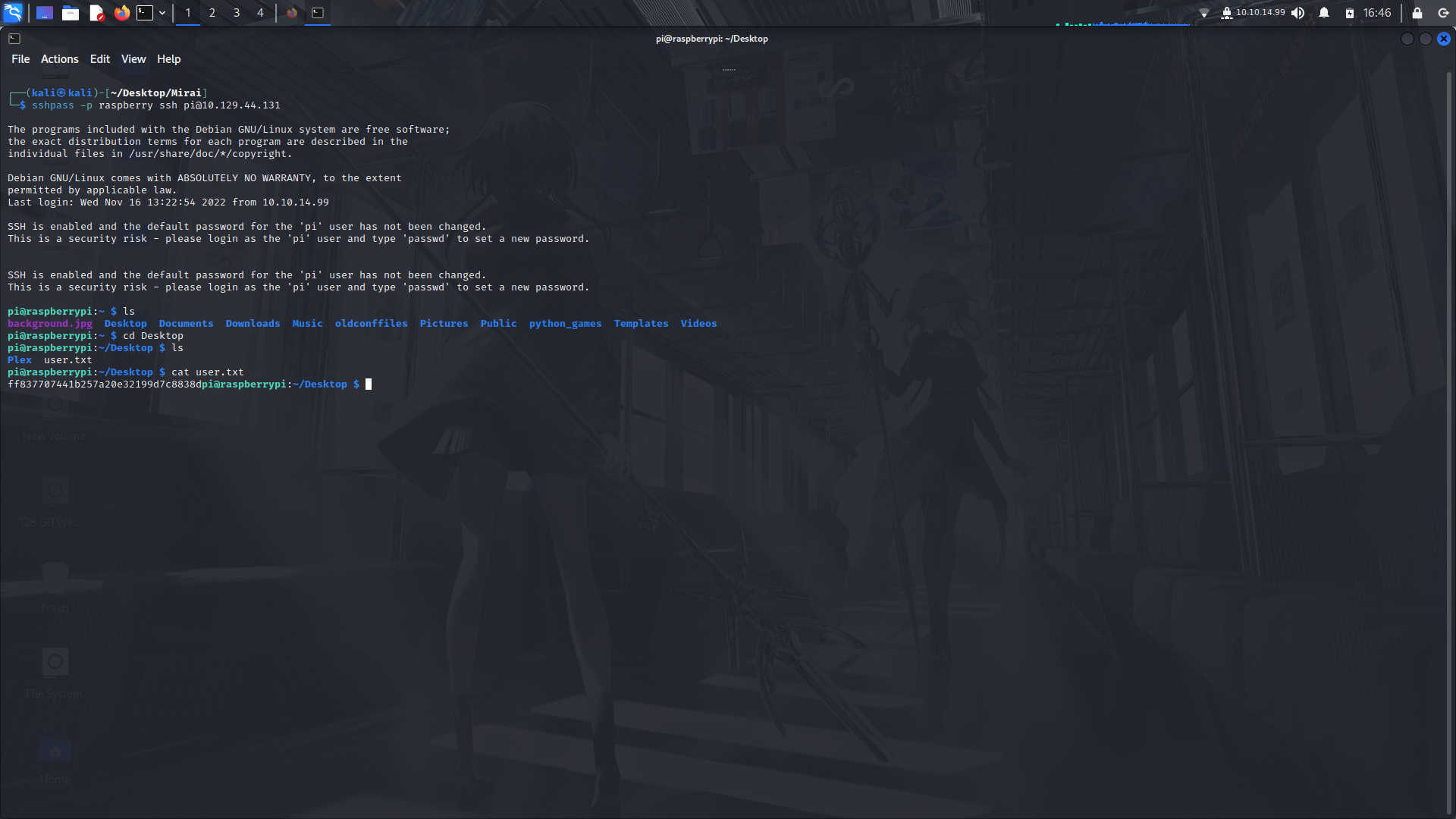Open the Trash from the desktop
1456x819 pixels.
[54, 584]
